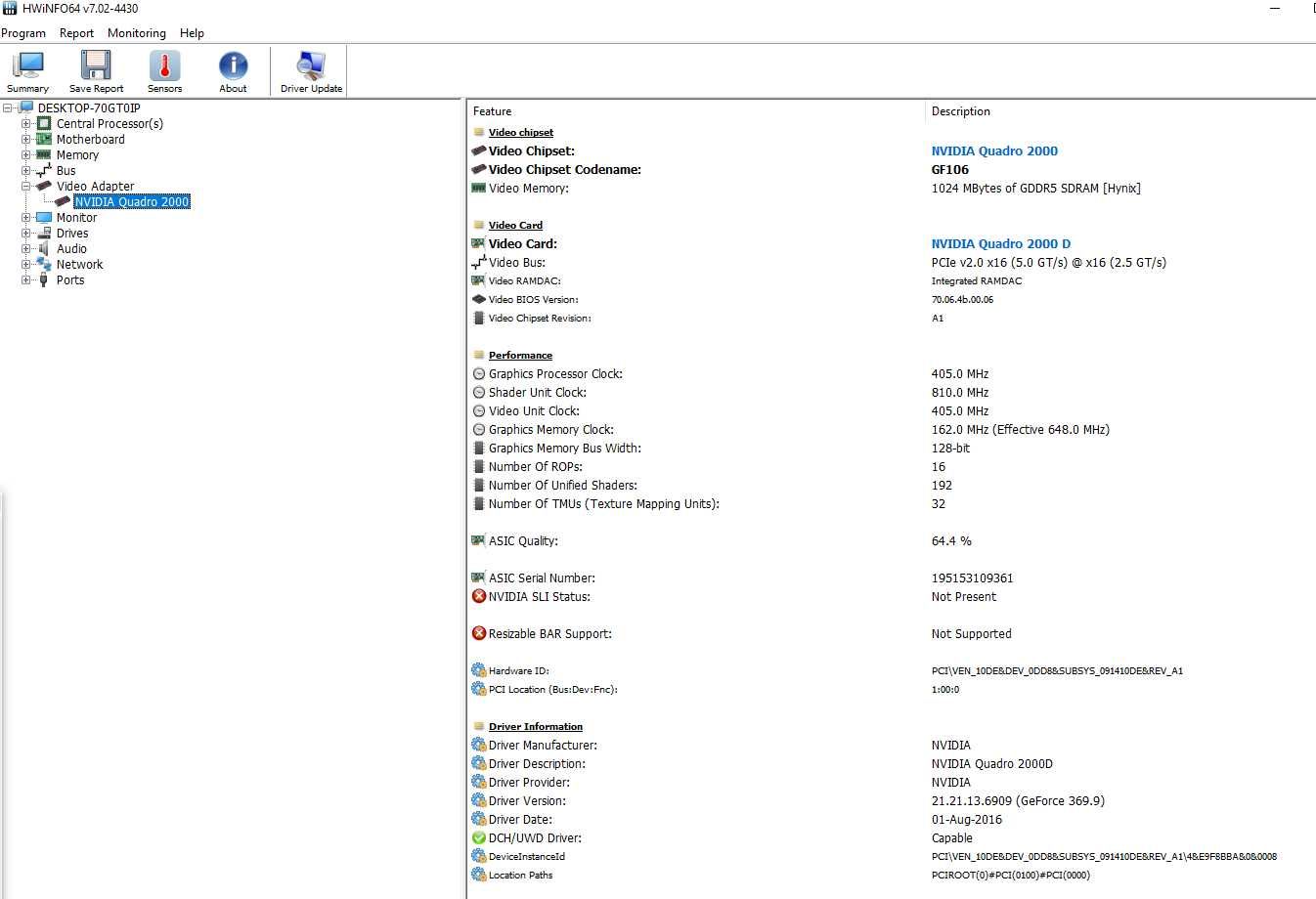
Task: Click the Video Card section header
Action: click(515, 226)
